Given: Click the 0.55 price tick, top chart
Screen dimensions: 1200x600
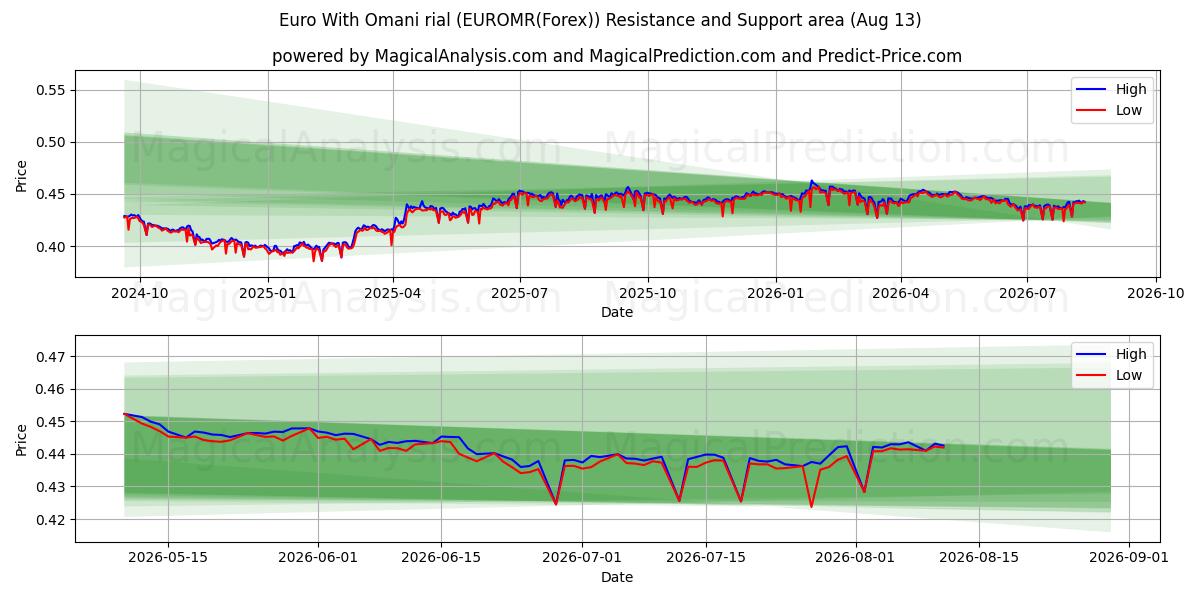Looking at the screenshot, I should pyautogui.click(x=51, y=90).
